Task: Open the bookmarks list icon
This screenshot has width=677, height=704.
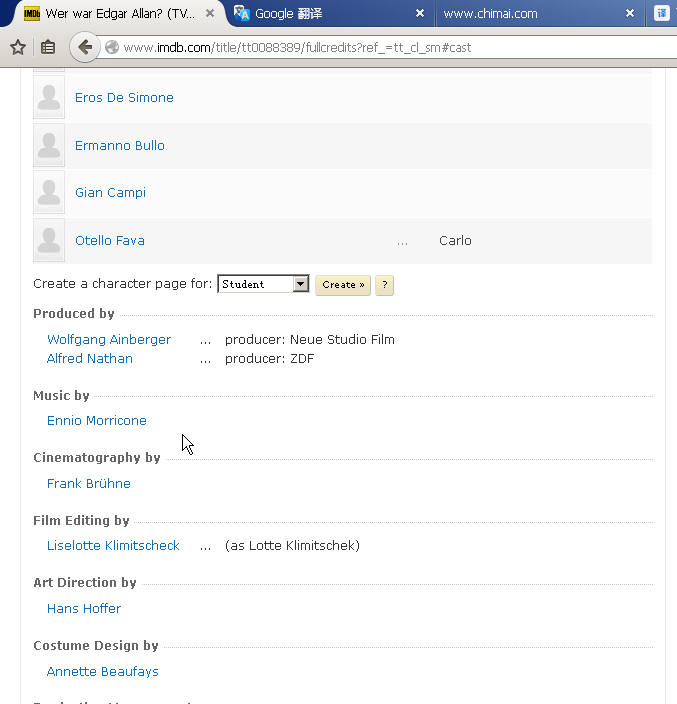Action: [48, 47]
